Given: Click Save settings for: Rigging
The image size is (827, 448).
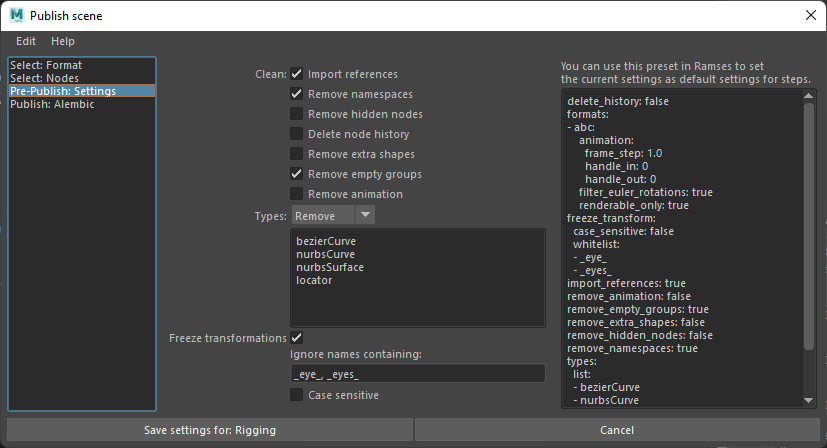Looking at the screenshot, I should [x=210, y=430].
